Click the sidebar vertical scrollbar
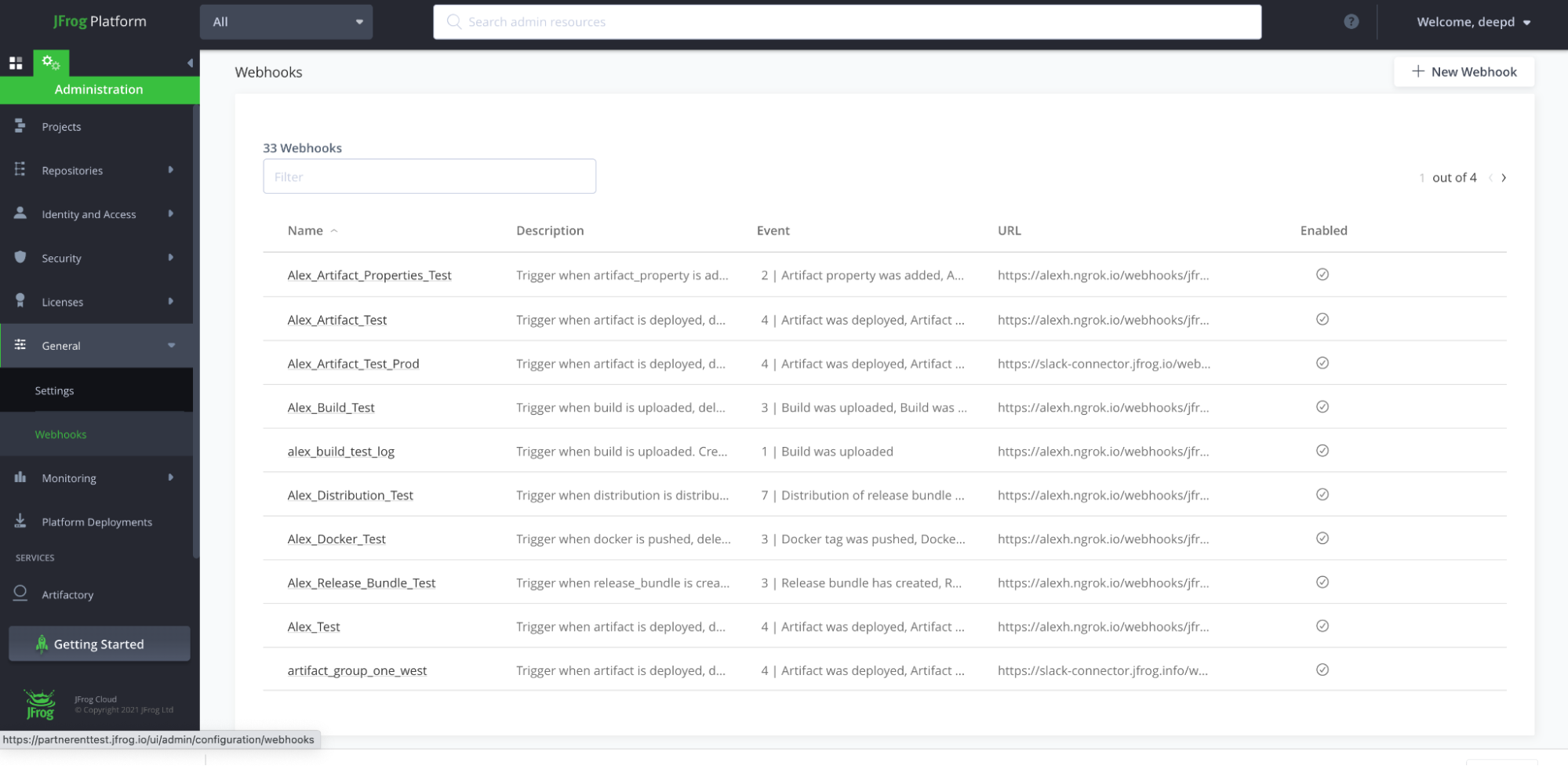Screen dimensions: 1568x766 196,331
